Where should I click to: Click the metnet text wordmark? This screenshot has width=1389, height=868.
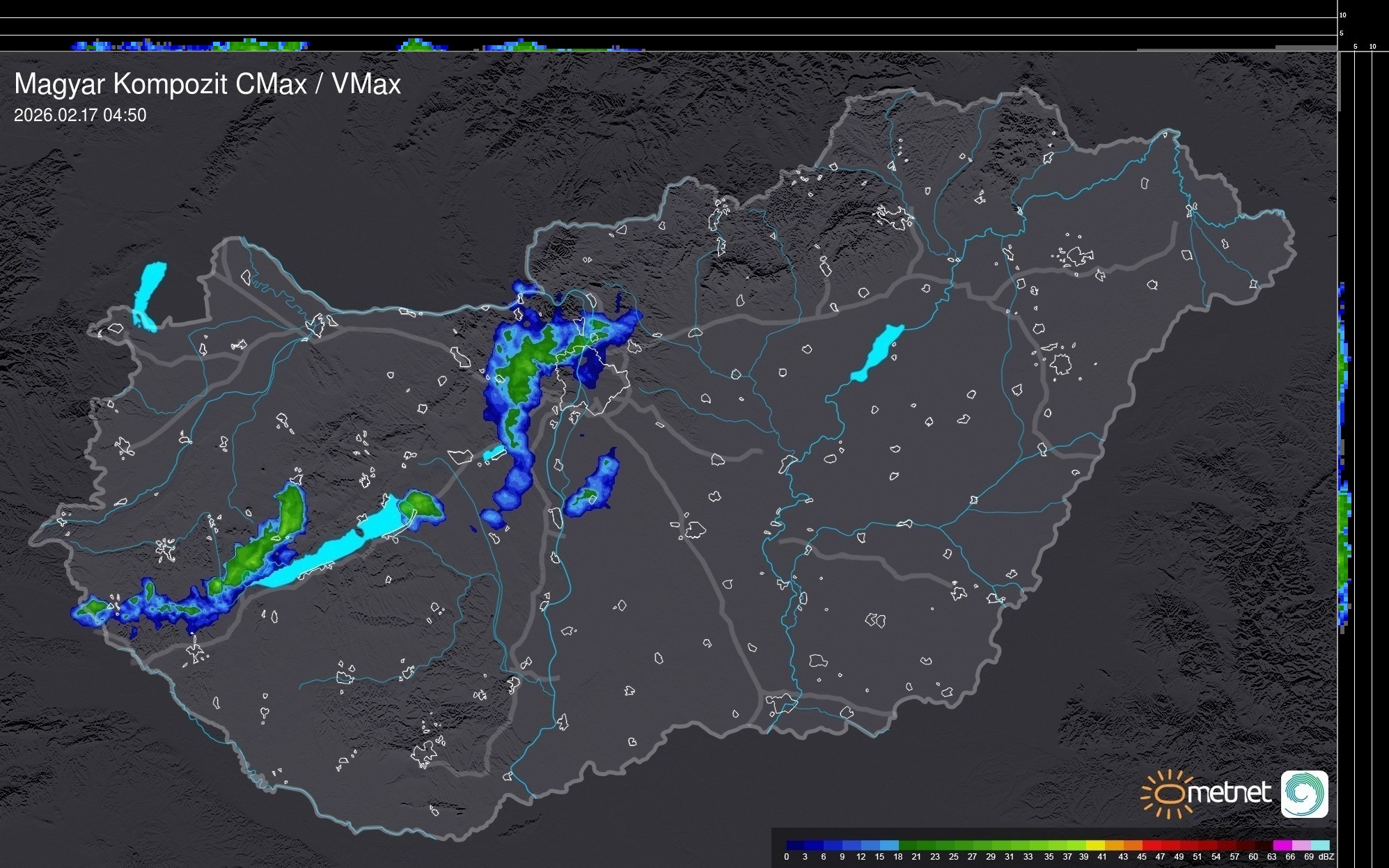tap(1230, 794)
